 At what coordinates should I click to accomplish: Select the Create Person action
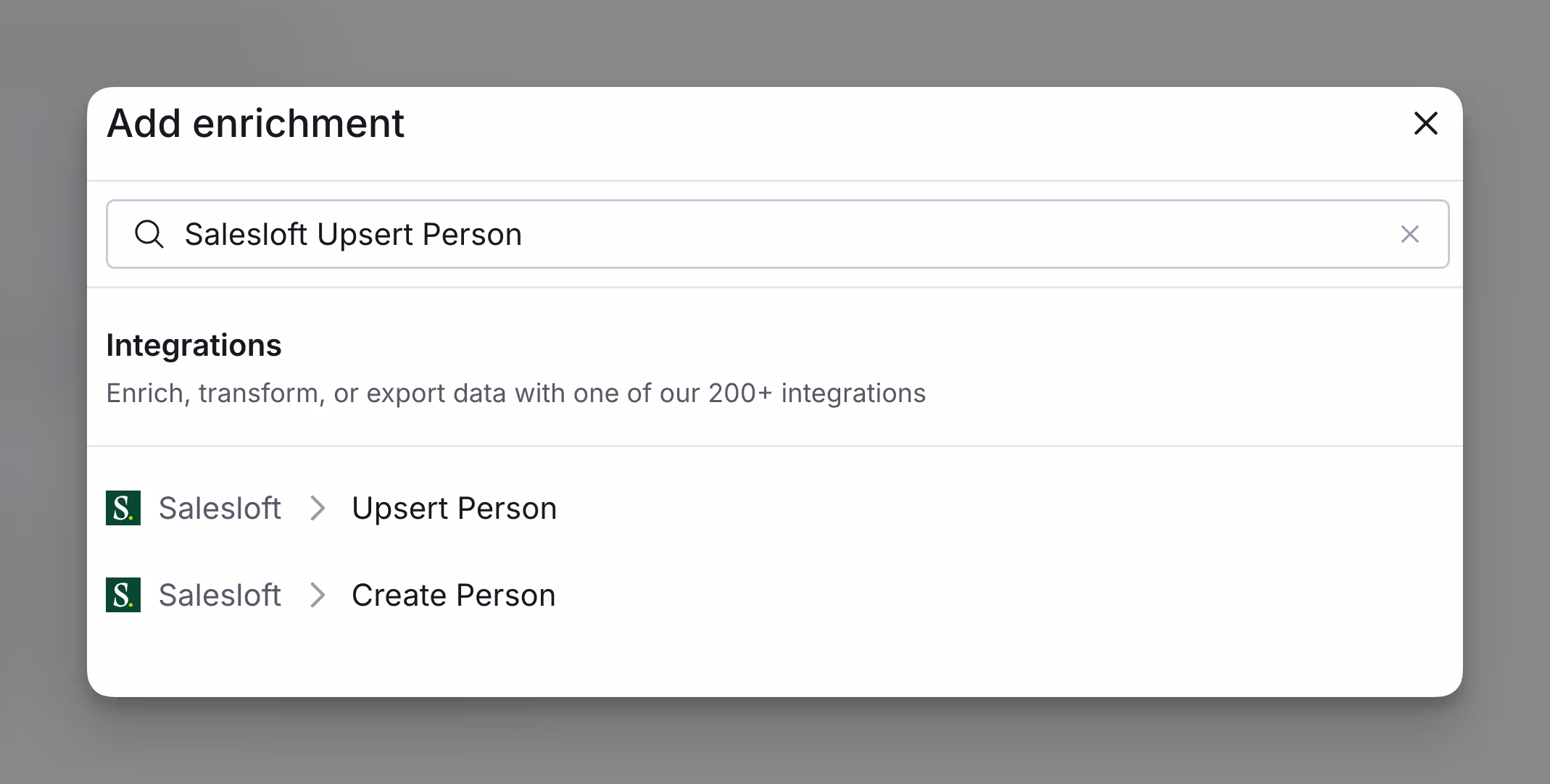(x=453, y=595)
